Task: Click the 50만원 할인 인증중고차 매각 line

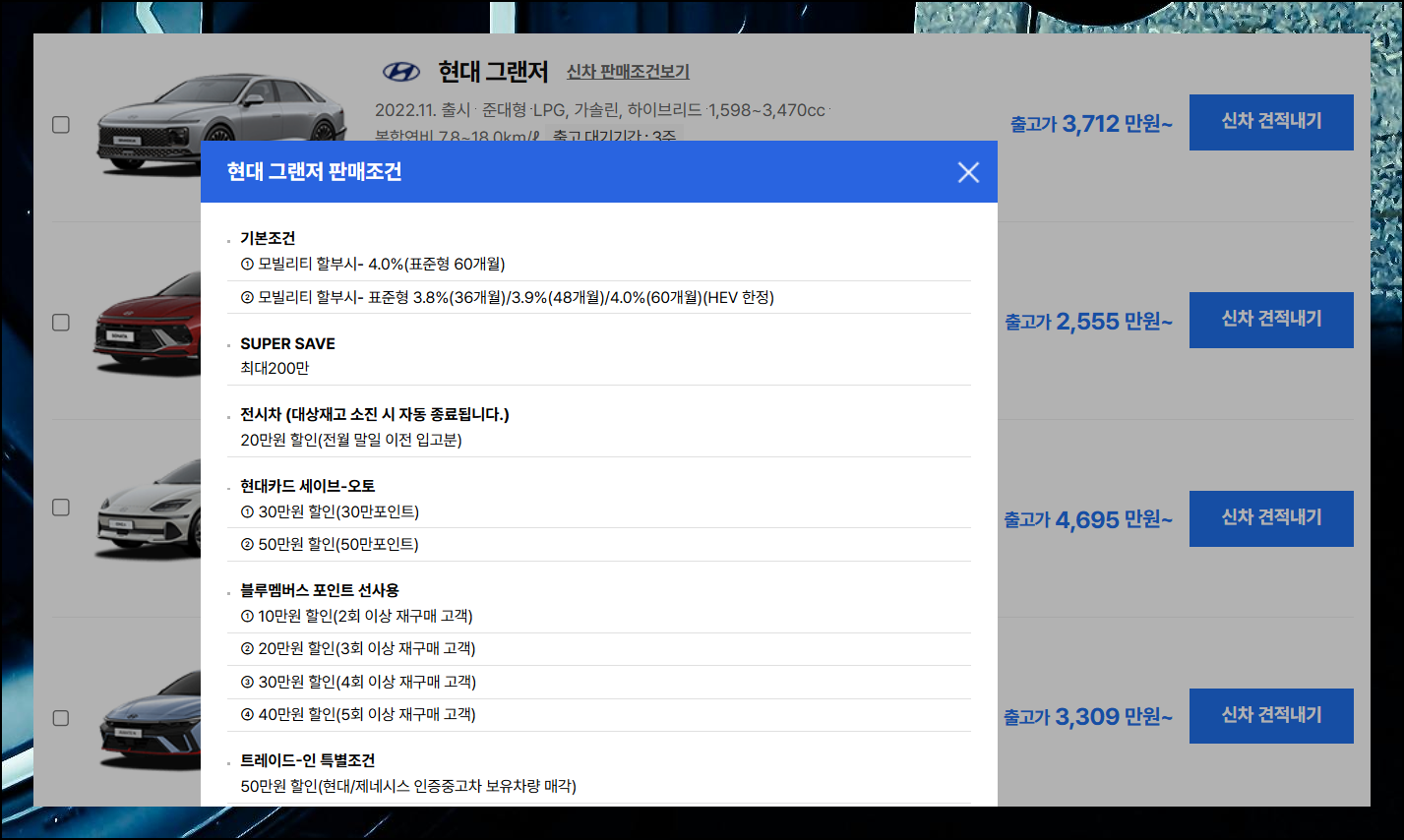Action: coord(408,786)
